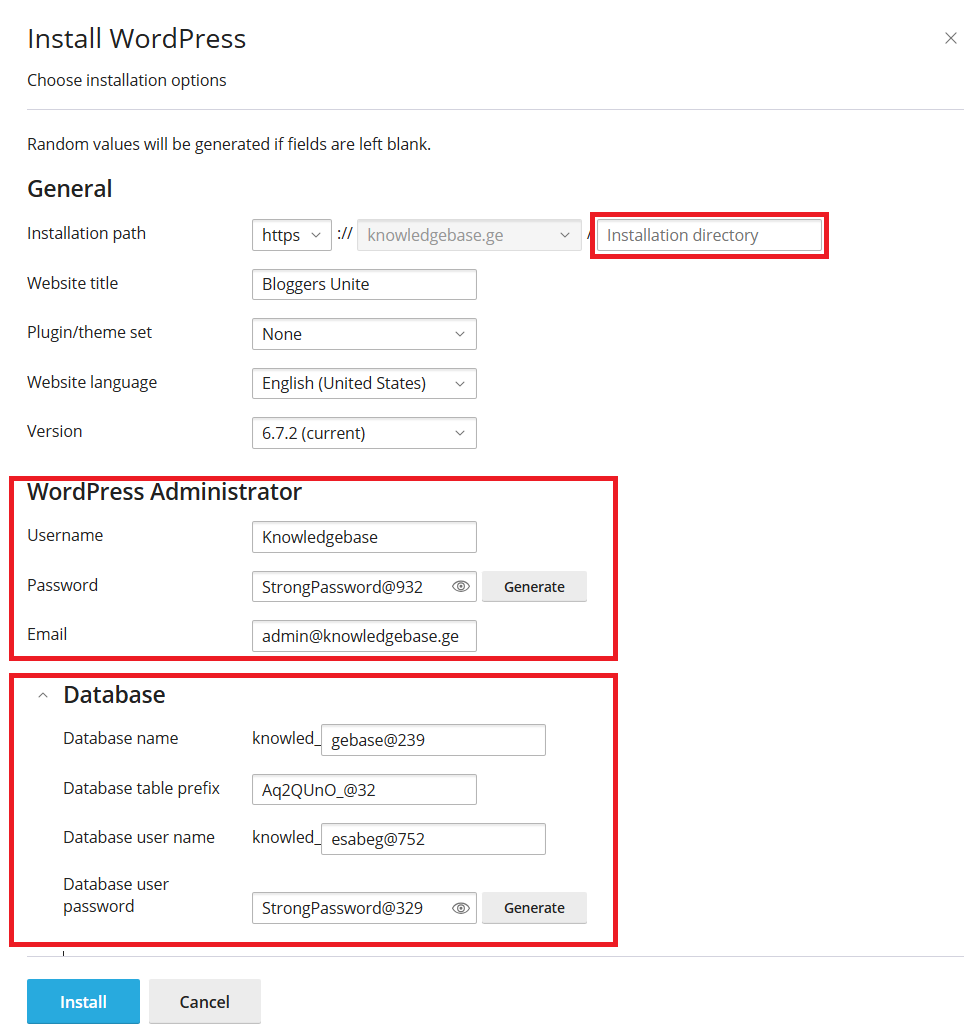Open the Website language dropdown

coord(364,383)
